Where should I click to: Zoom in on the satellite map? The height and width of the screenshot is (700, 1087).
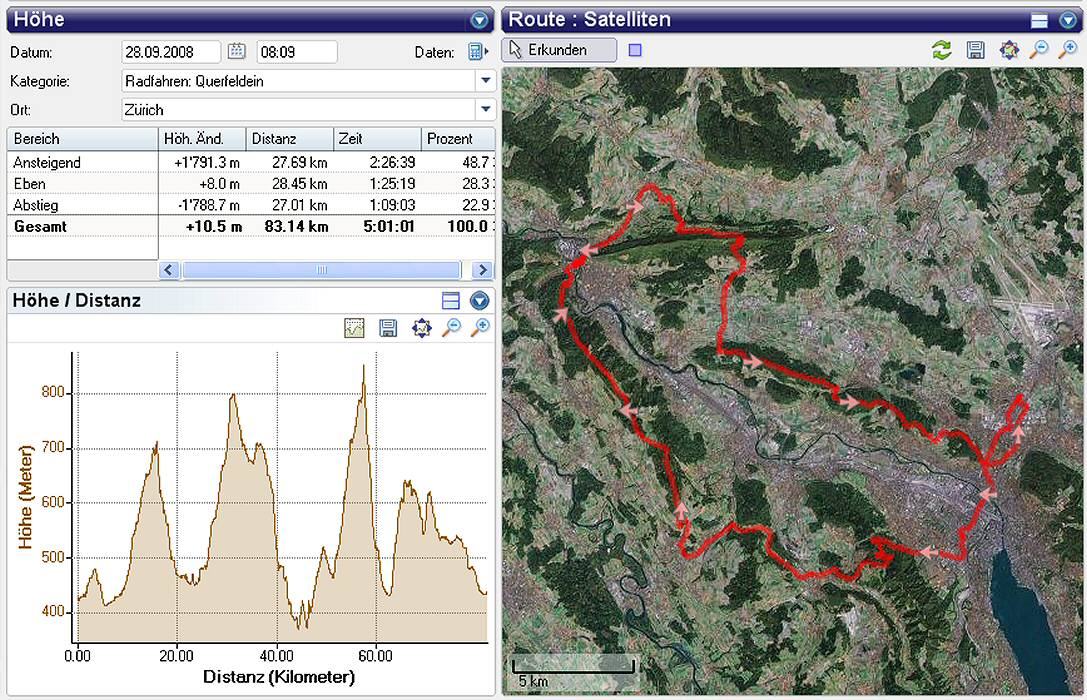1068,50
